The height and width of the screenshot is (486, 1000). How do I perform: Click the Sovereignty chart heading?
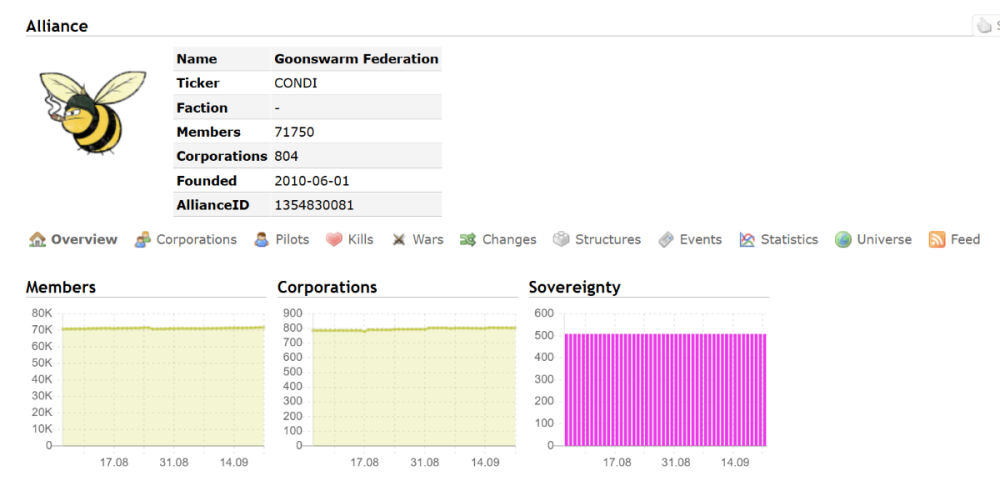575,287
